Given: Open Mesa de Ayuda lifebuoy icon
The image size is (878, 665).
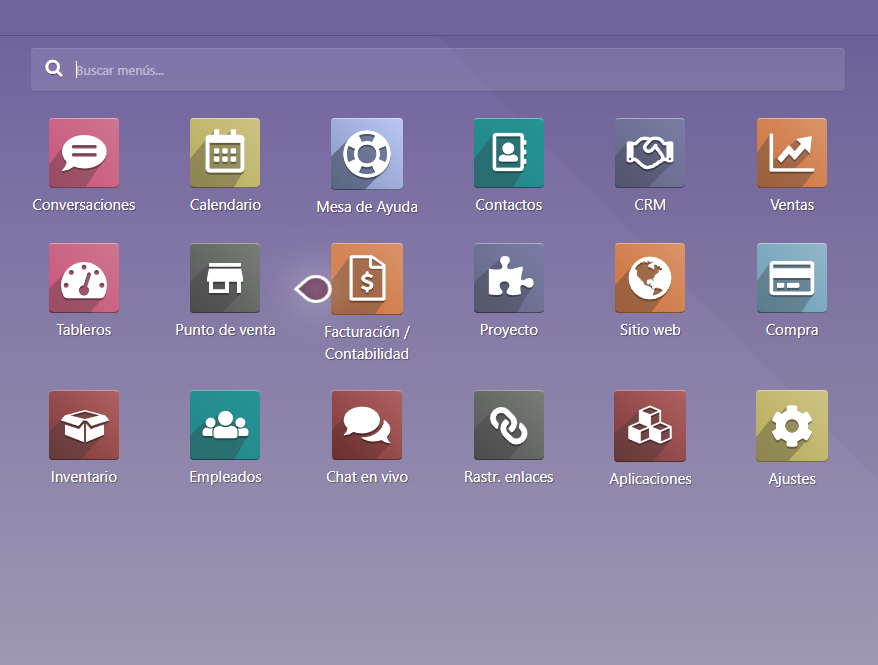Looking at the screenshot, I should [367, 154].
